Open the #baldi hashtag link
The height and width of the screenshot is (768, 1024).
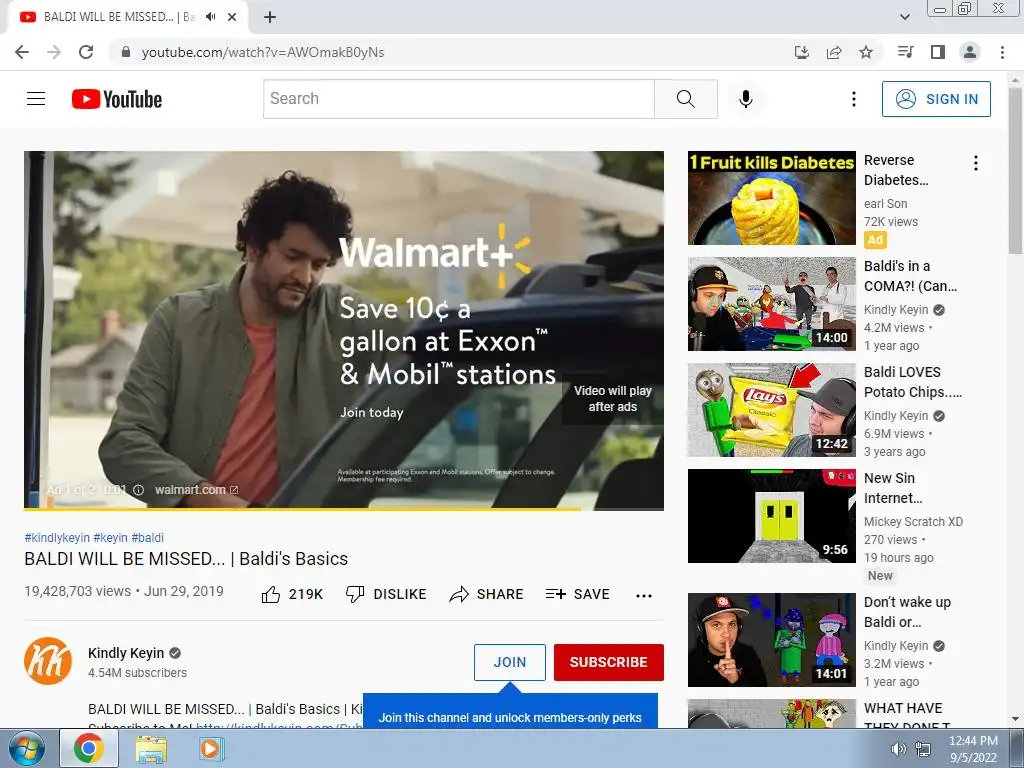coord(148,537)
